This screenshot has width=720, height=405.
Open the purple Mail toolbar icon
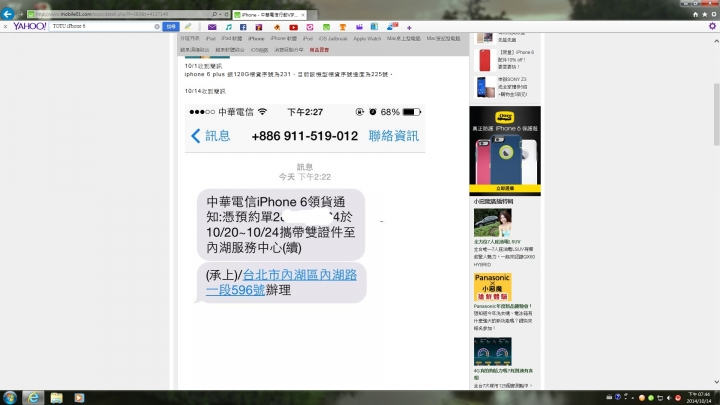pyautogui.click(x=212, y=27)
